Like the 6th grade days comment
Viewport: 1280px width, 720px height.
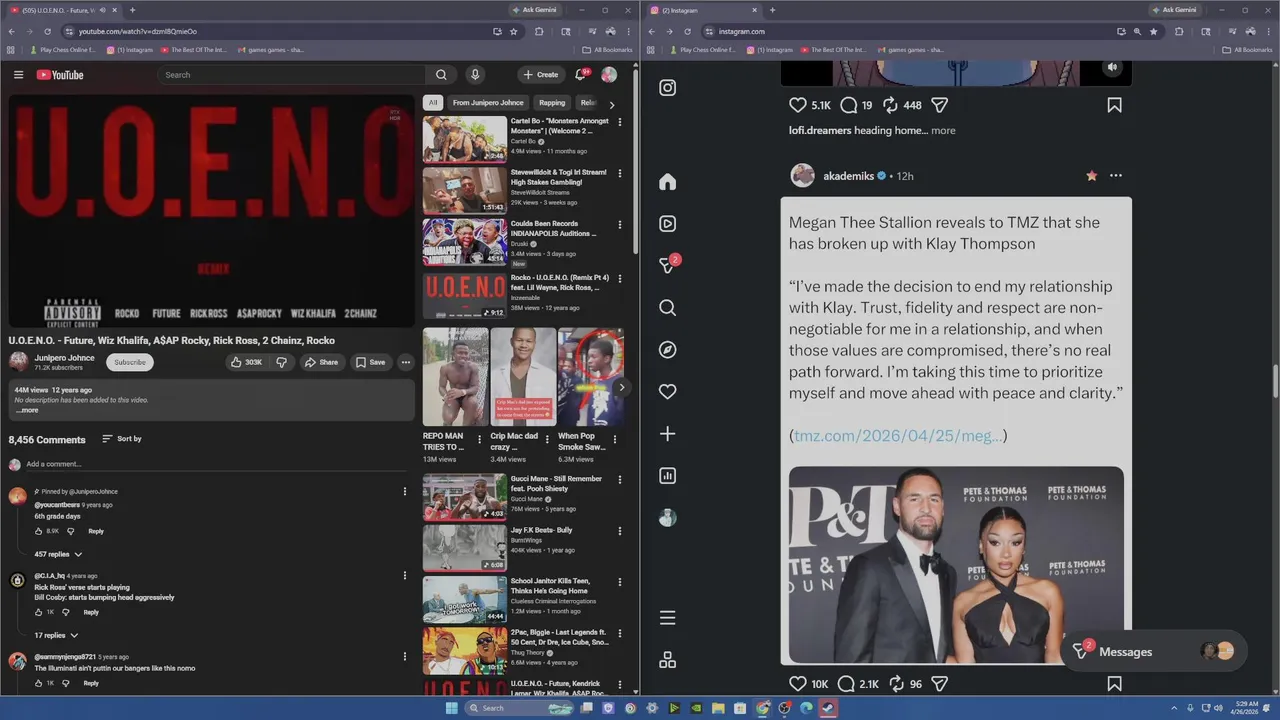click(39, 531)
